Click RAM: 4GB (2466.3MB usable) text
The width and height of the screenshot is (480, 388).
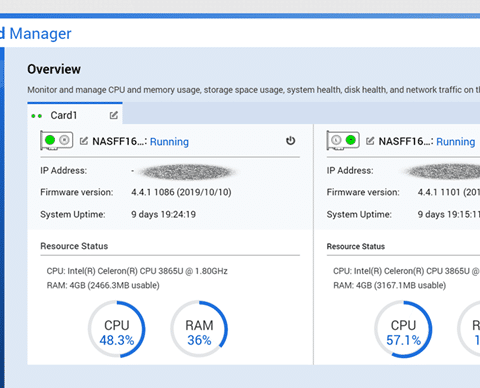103,285
